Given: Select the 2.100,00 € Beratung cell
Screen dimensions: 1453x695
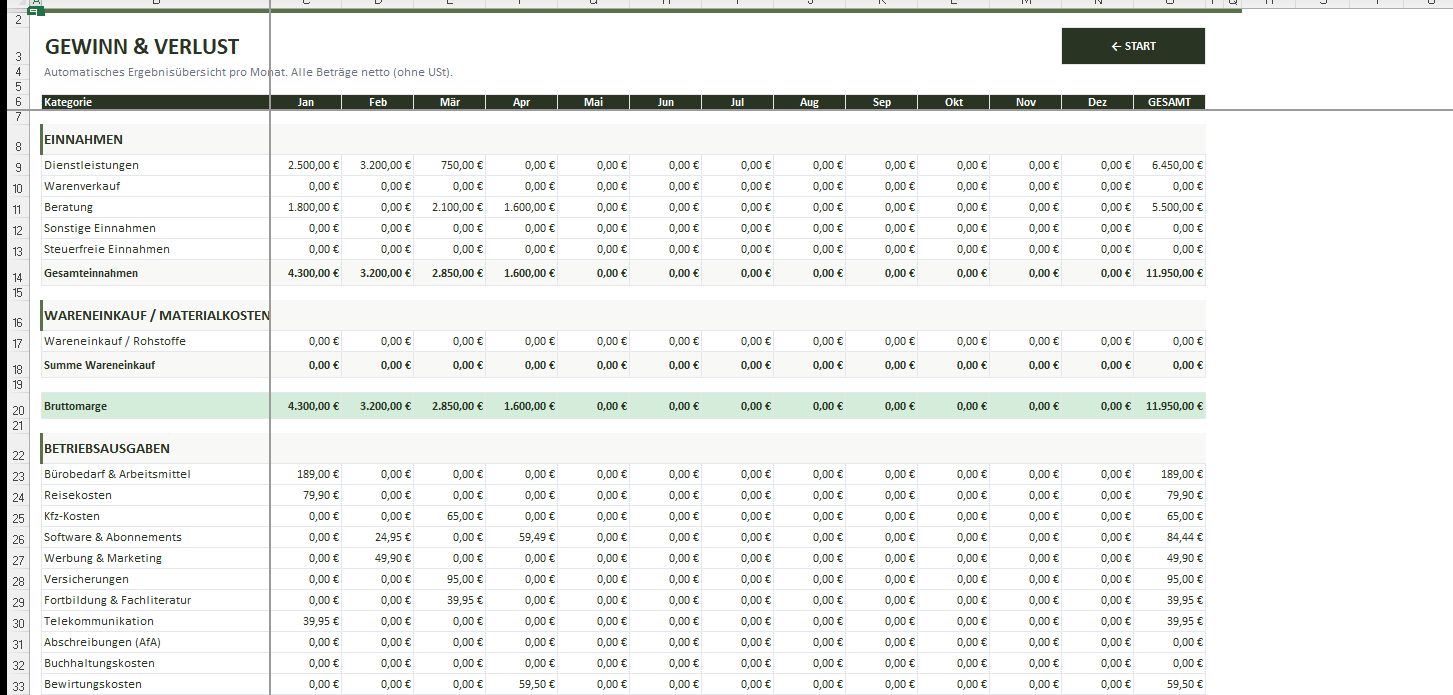Looking at the screenshot, I should (450, 207).
